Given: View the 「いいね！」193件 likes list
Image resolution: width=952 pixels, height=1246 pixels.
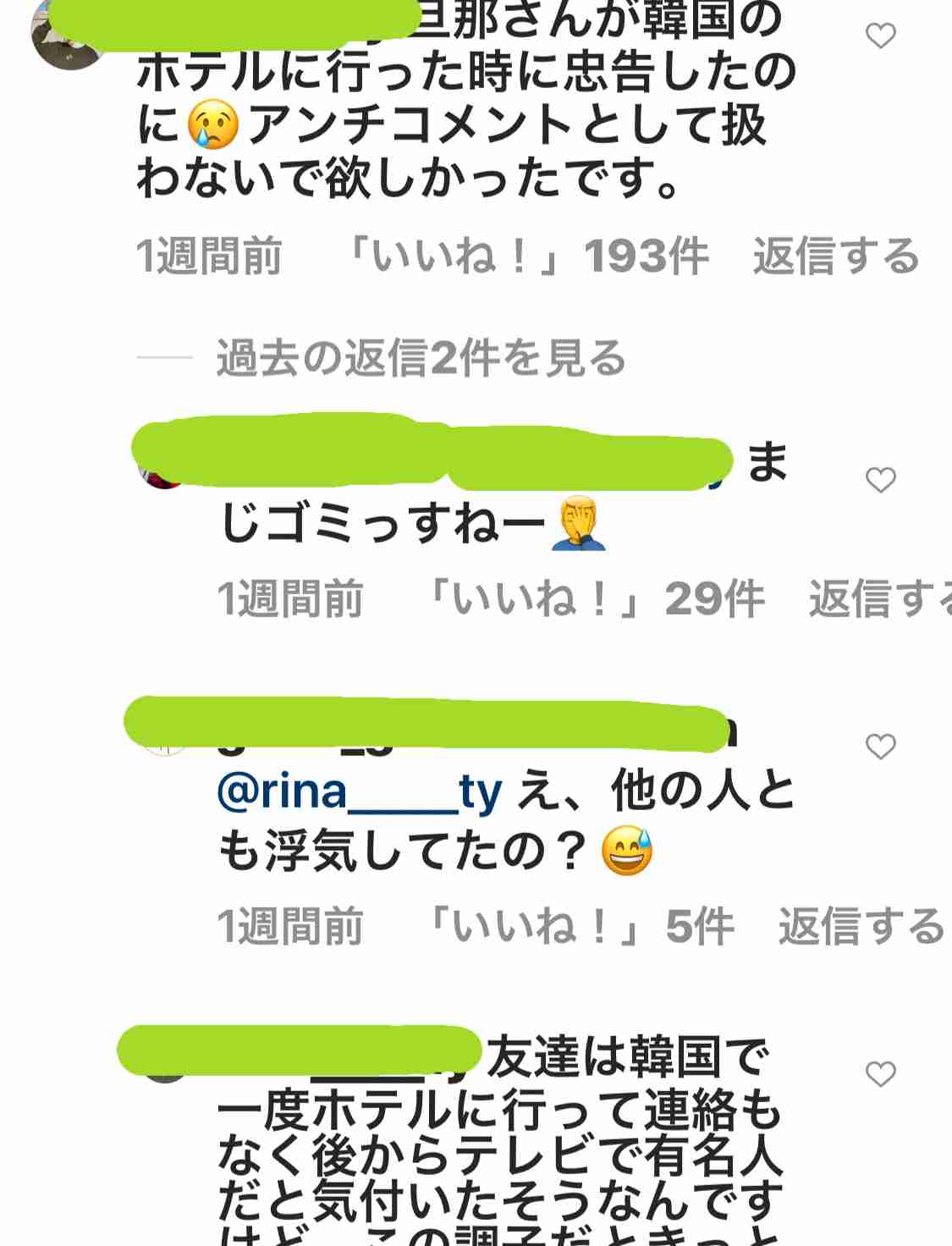Looking at the screenshot, I should tap(528, 256).
